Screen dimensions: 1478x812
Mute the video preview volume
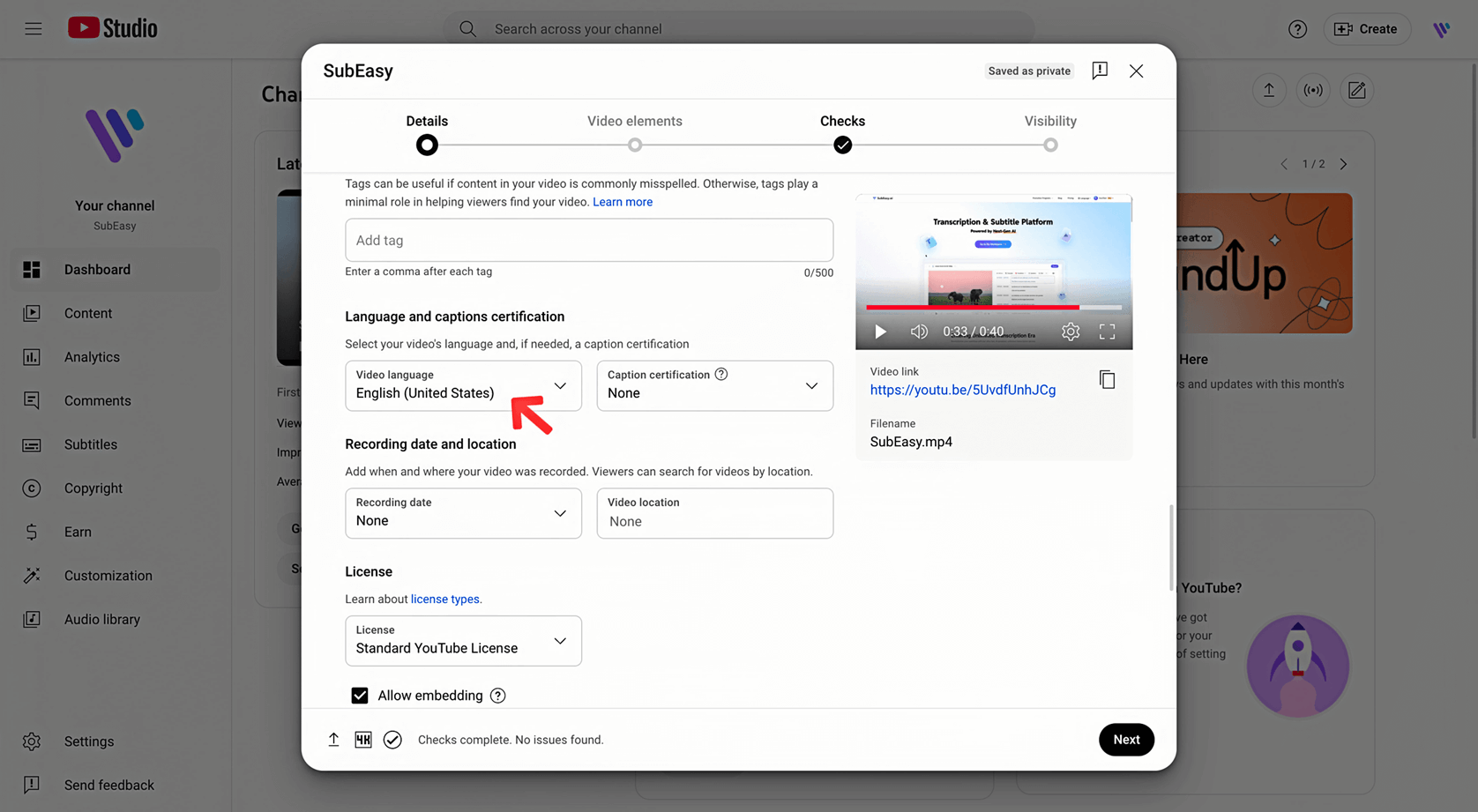pyautogui.click(x=919, y=332)
